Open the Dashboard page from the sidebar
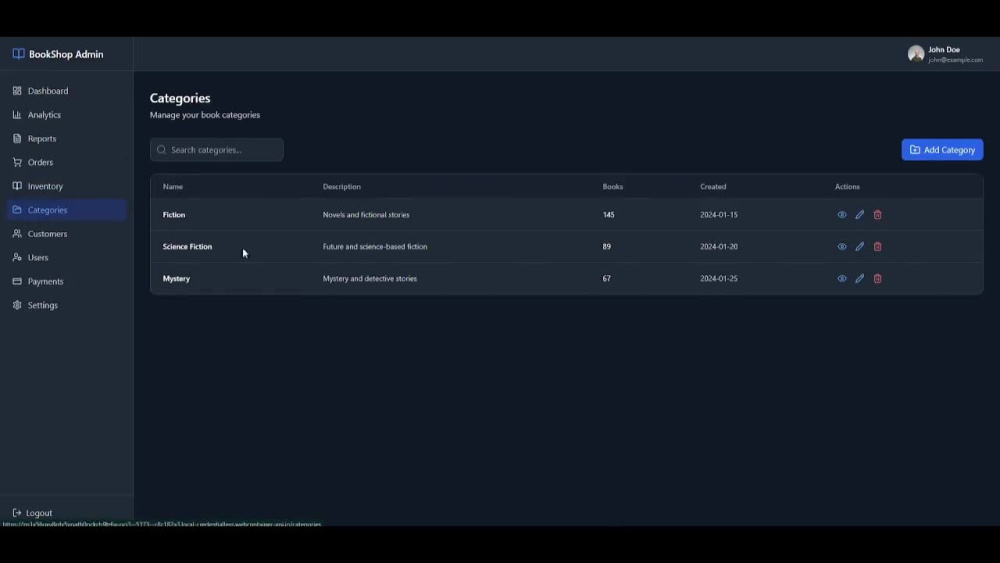The image size is (1000, 563). point(66,91)
